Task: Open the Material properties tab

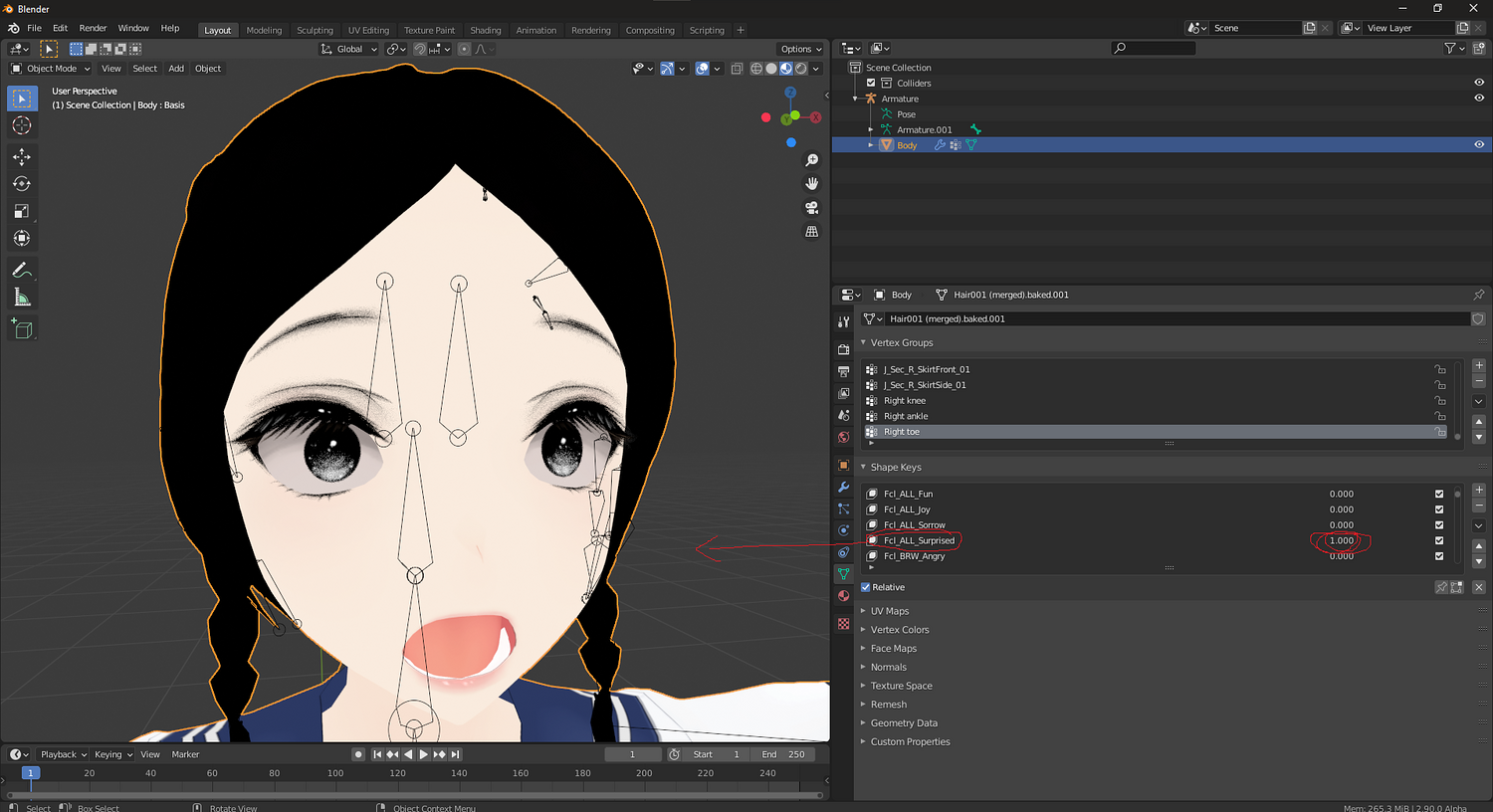Action: 844,596
